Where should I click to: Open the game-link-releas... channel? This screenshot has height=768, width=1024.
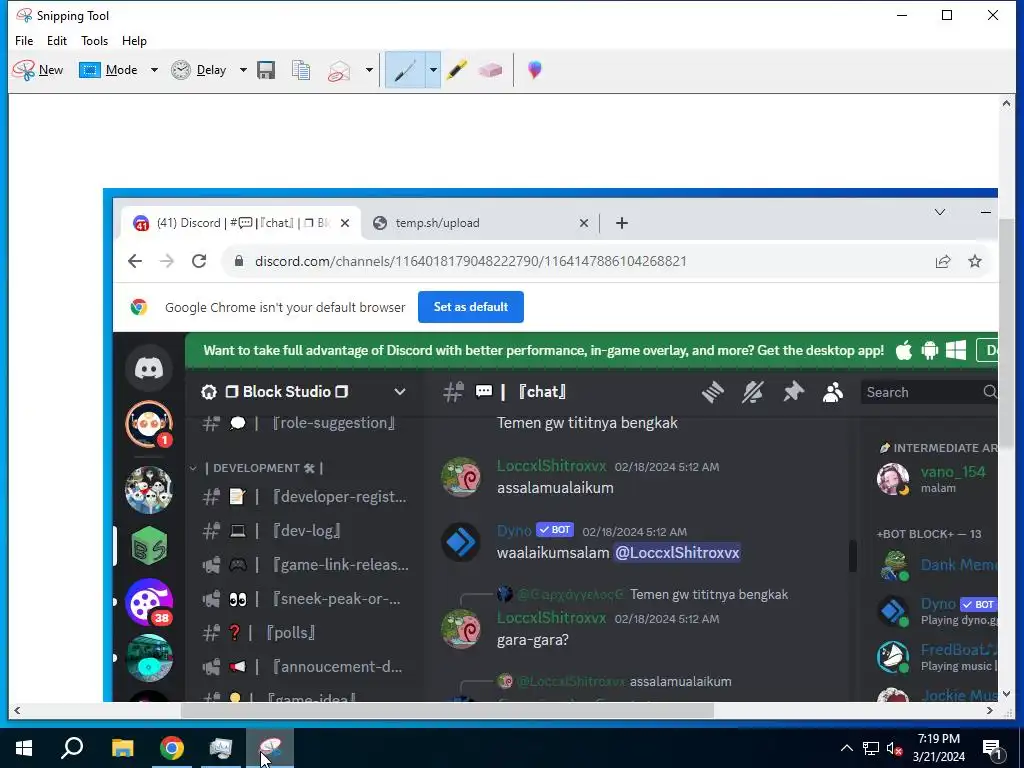click(304, 565)
